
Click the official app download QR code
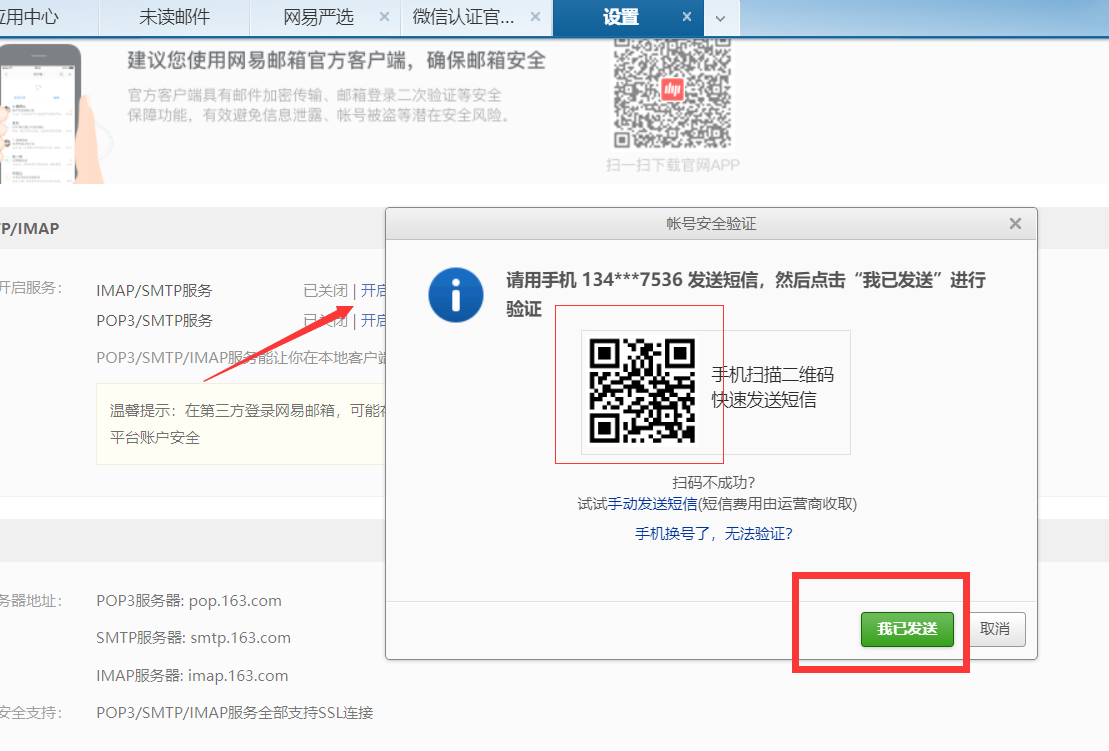pyautogui.click(x=672, y=93)
